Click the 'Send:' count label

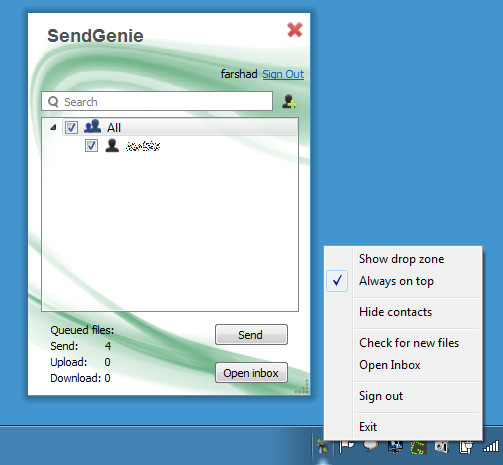click(64, 346)
